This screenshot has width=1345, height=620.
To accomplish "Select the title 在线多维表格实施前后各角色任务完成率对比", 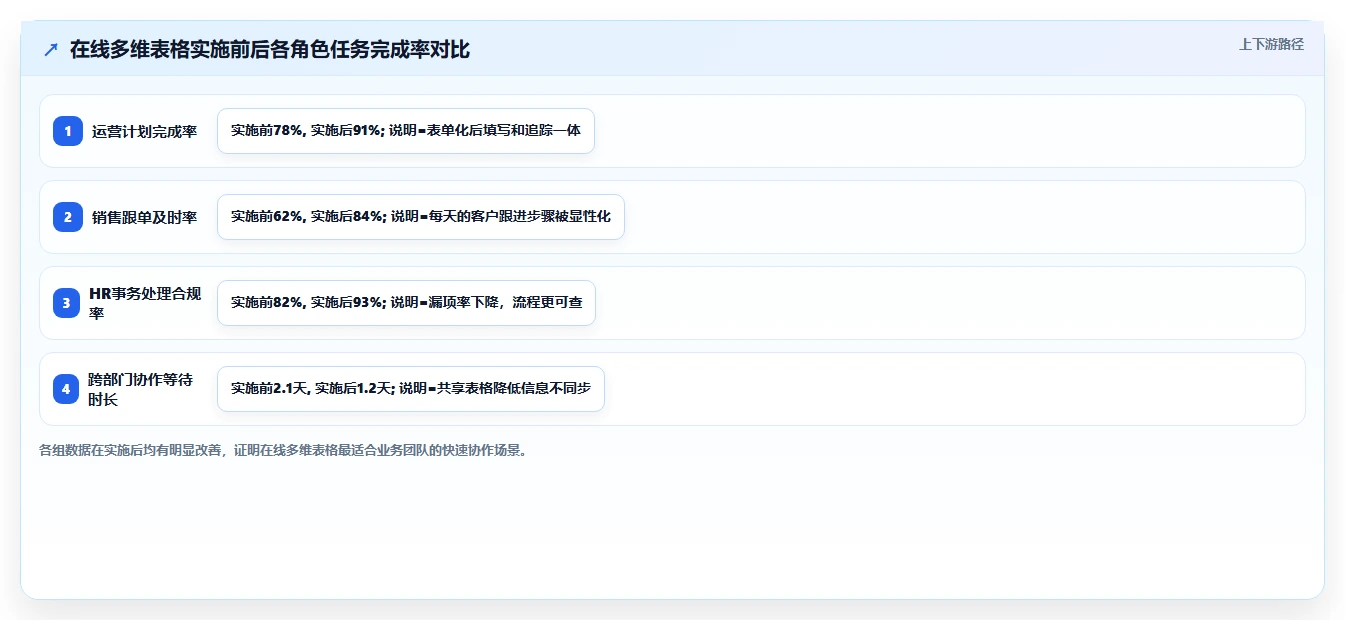I will [x=270, y=50].
